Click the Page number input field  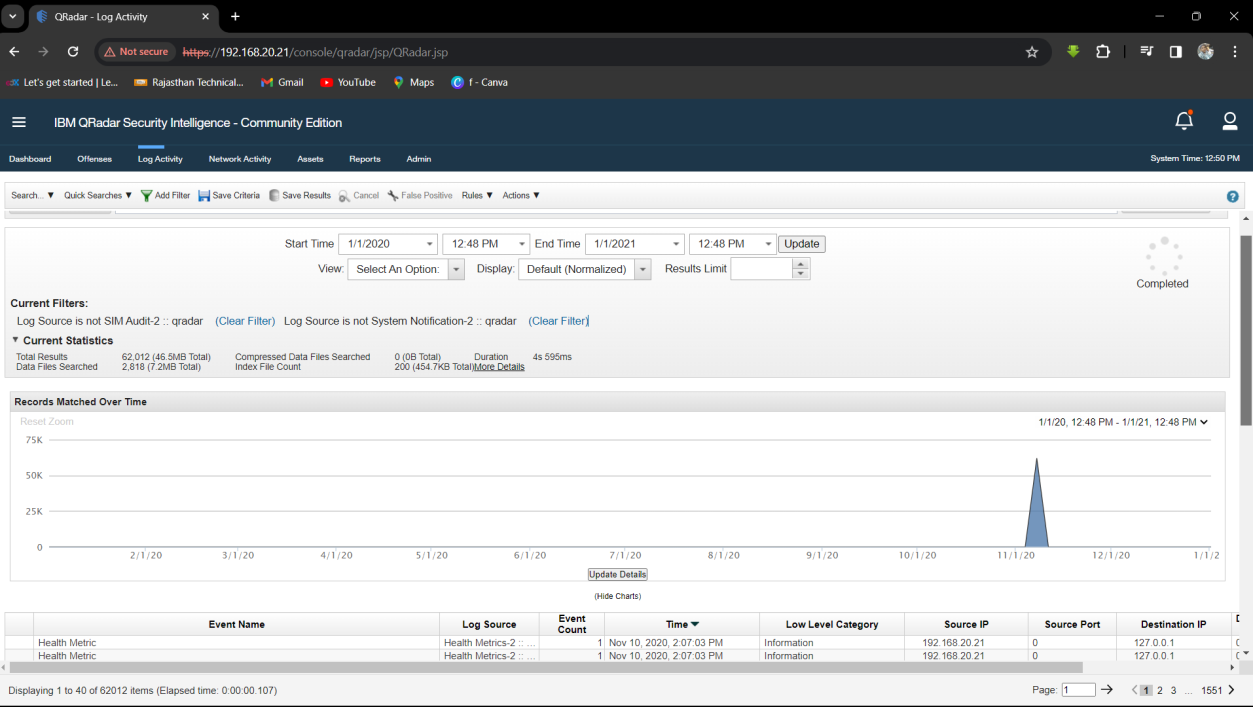[1078, 690]
